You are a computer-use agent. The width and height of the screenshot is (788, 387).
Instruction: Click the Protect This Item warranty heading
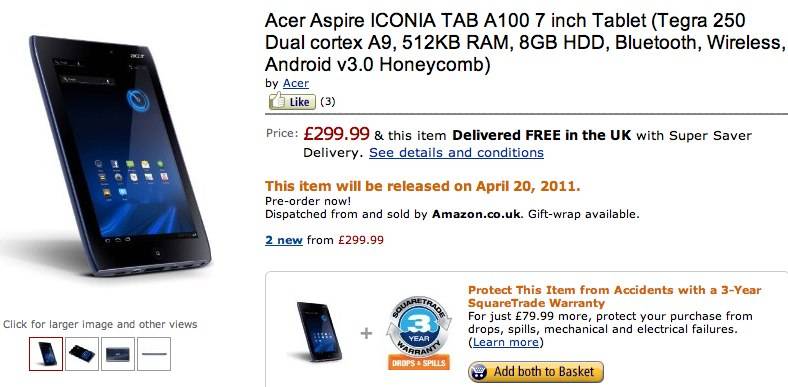click(x=615, y=297)
